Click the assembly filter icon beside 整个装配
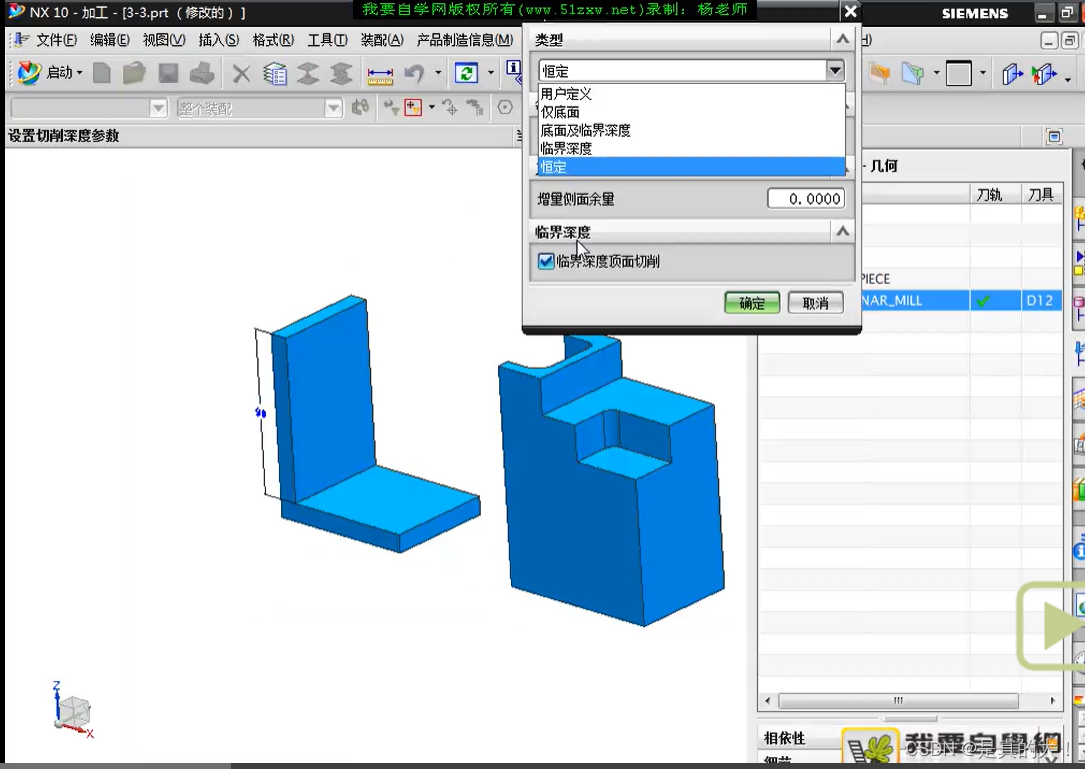The height and width of the screenshot is (769, 1085). coord(361,107)
